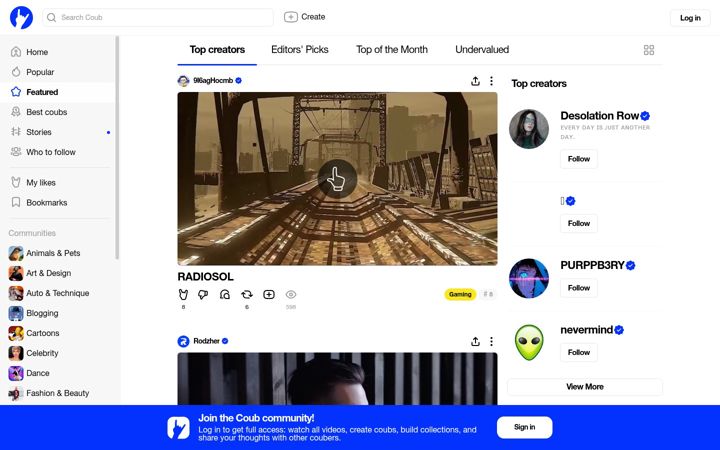Open the PURPPB3RY profile name

tap(592, 265)
